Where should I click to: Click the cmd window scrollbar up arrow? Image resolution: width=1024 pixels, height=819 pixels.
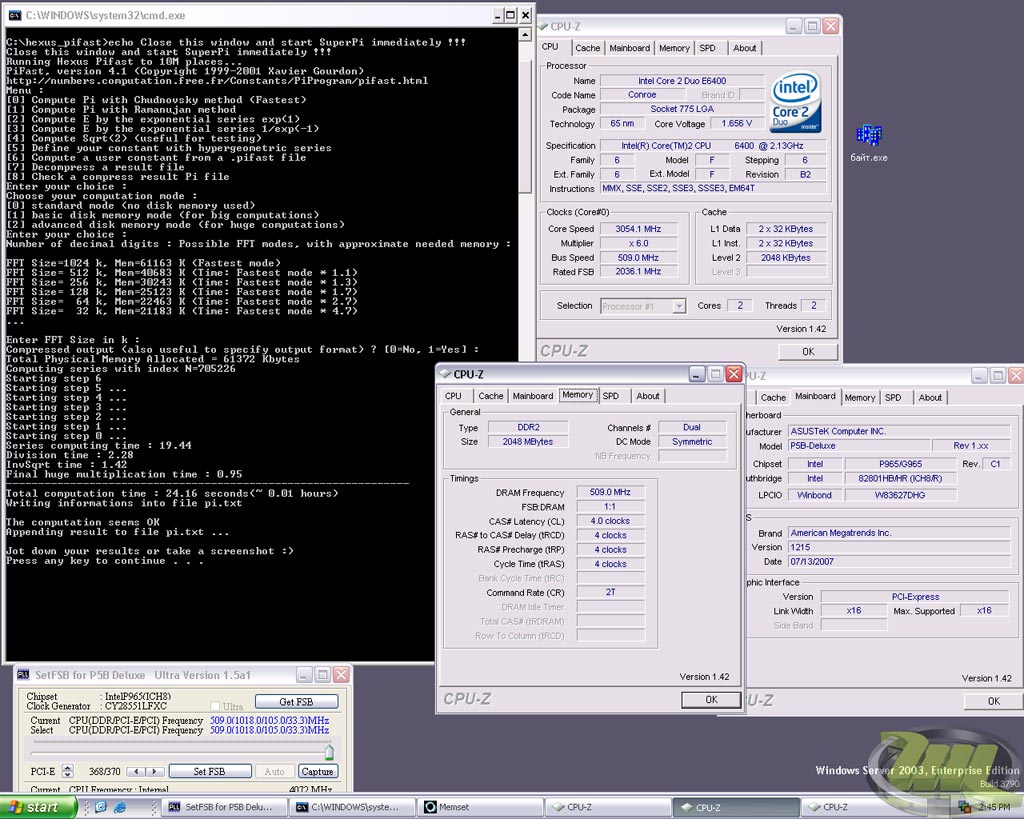[x=525, y=34]
